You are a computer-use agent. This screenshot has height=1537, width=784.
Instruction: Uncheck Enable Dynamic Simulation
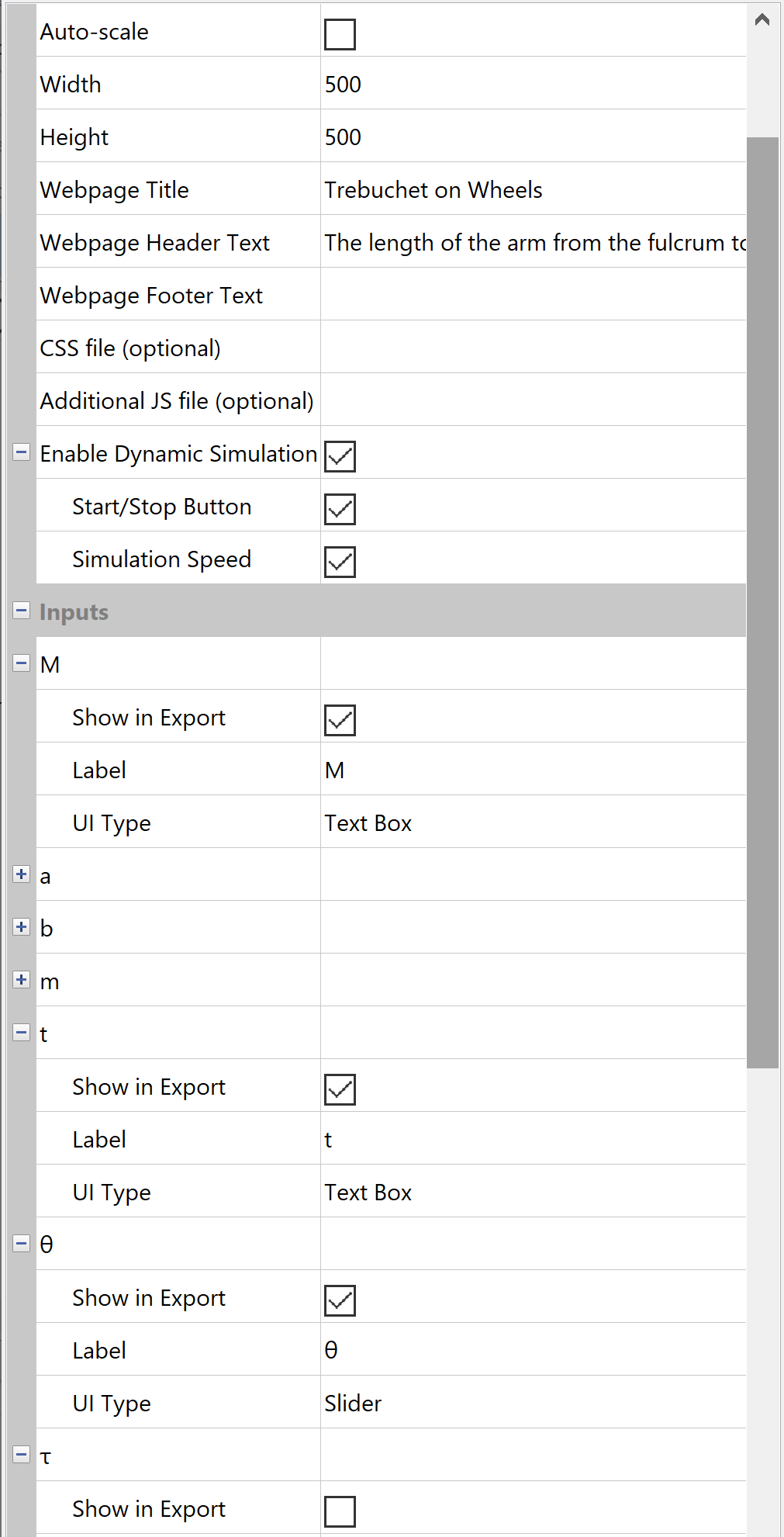(340, 456)
